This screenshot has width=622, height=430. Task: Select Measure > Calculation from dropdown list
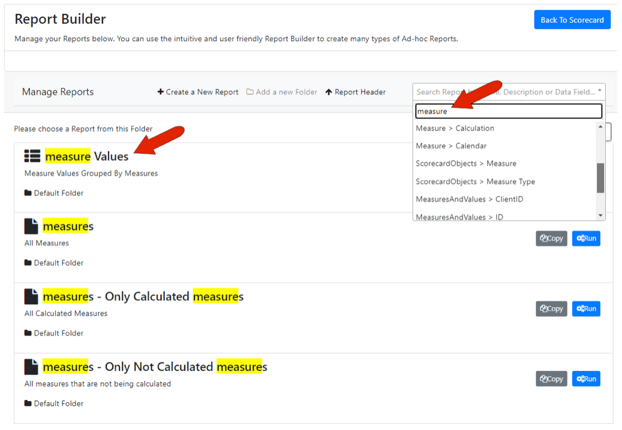(455, 128)
